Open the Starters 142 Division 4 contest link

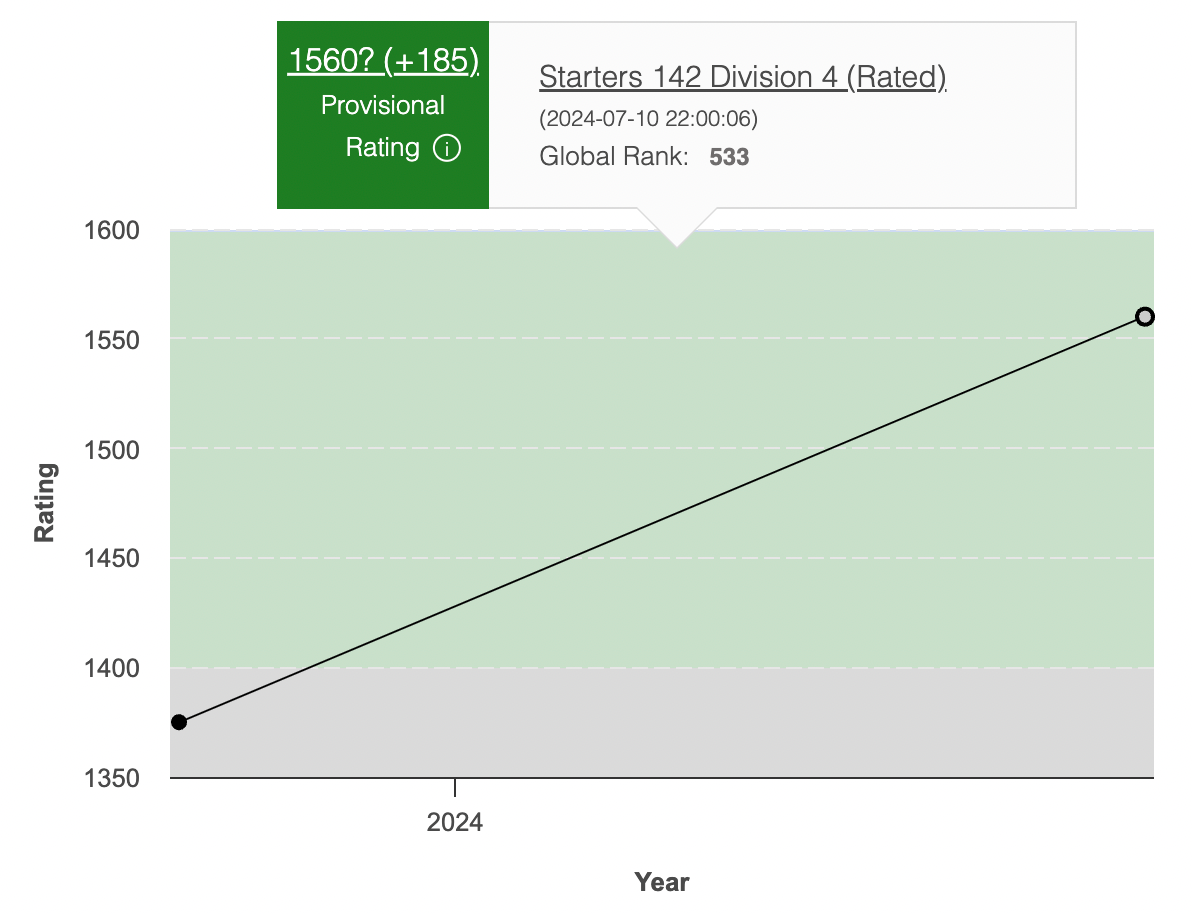pyautogui.click(x=744, y=78)
